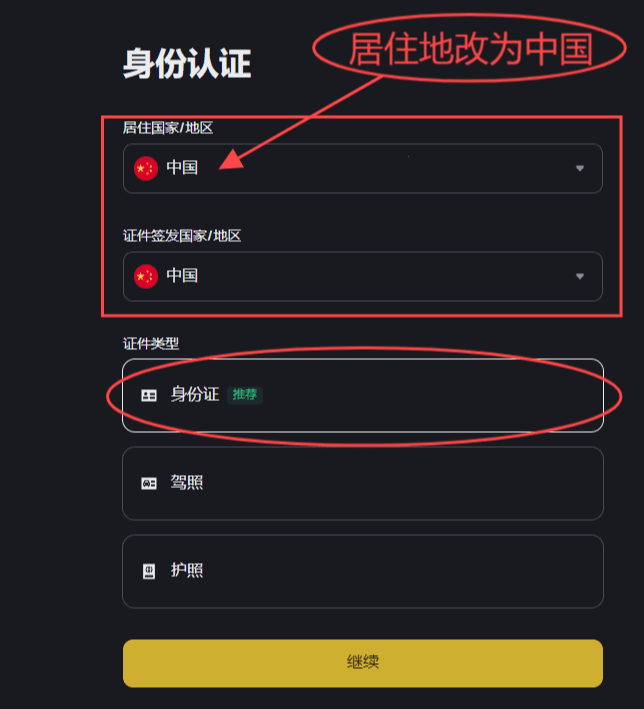644x709 pixels.
Task: Click the 证件签发国家/地区 field label
Action: pyautogui.click(x=182, y=236)
